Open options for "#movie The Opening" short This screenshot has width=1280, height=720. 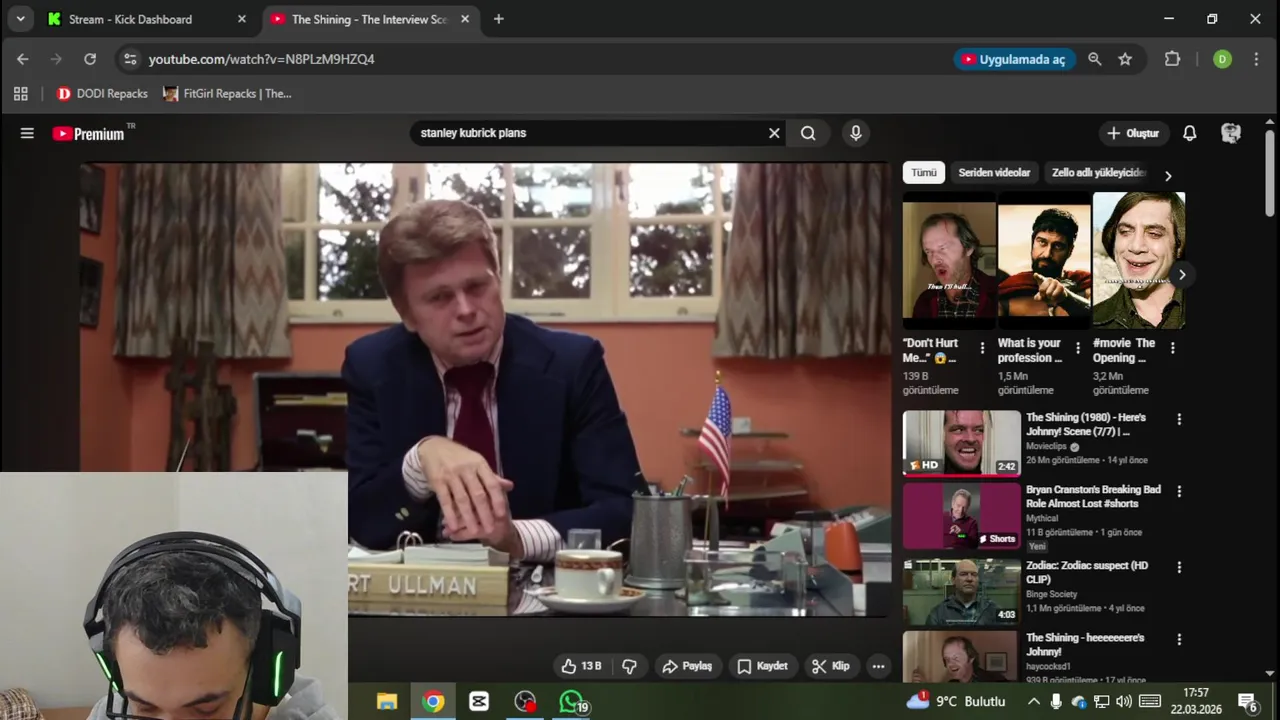1172,348
